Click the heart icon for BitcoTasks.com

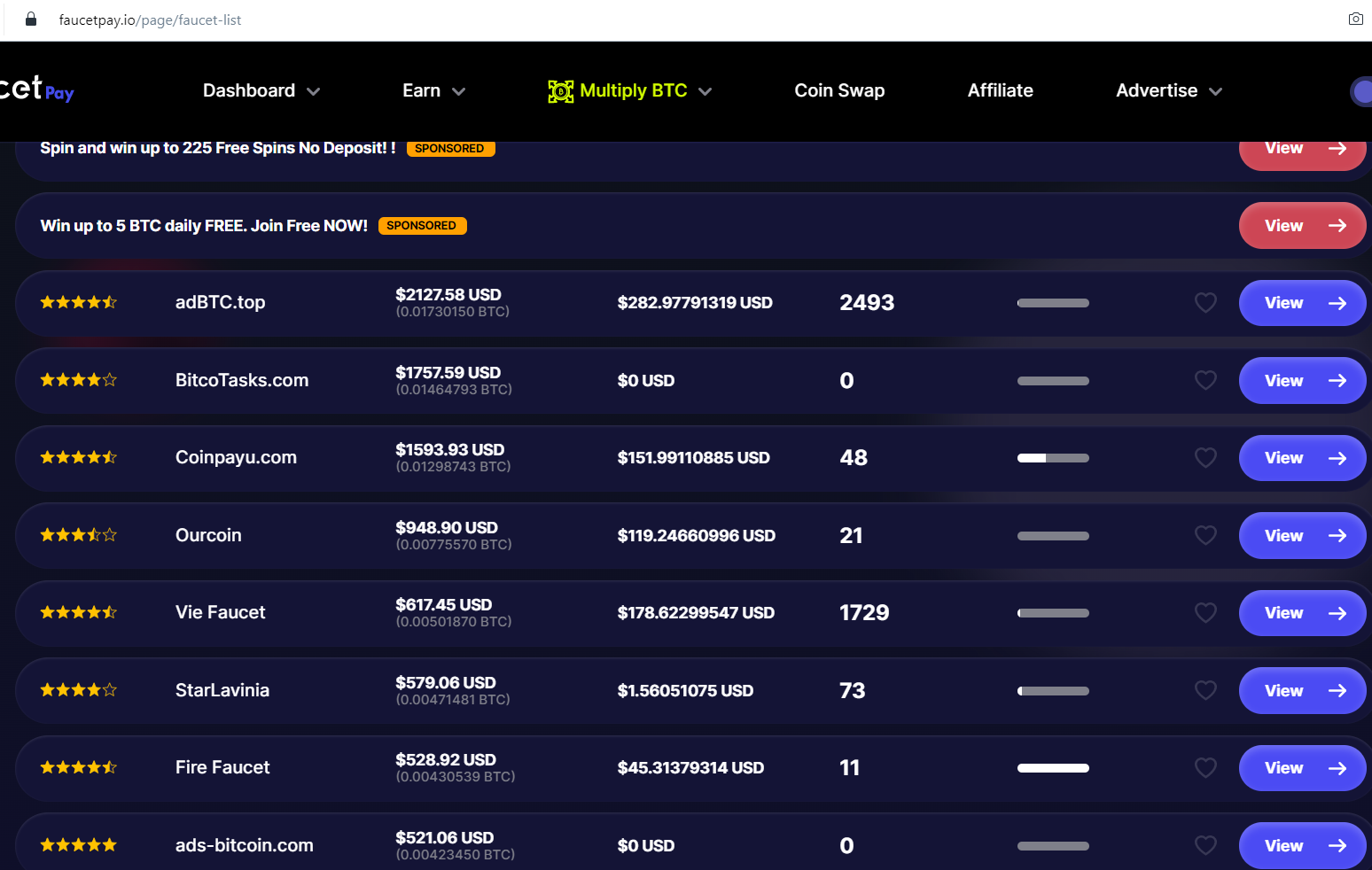click(1205, 380)
